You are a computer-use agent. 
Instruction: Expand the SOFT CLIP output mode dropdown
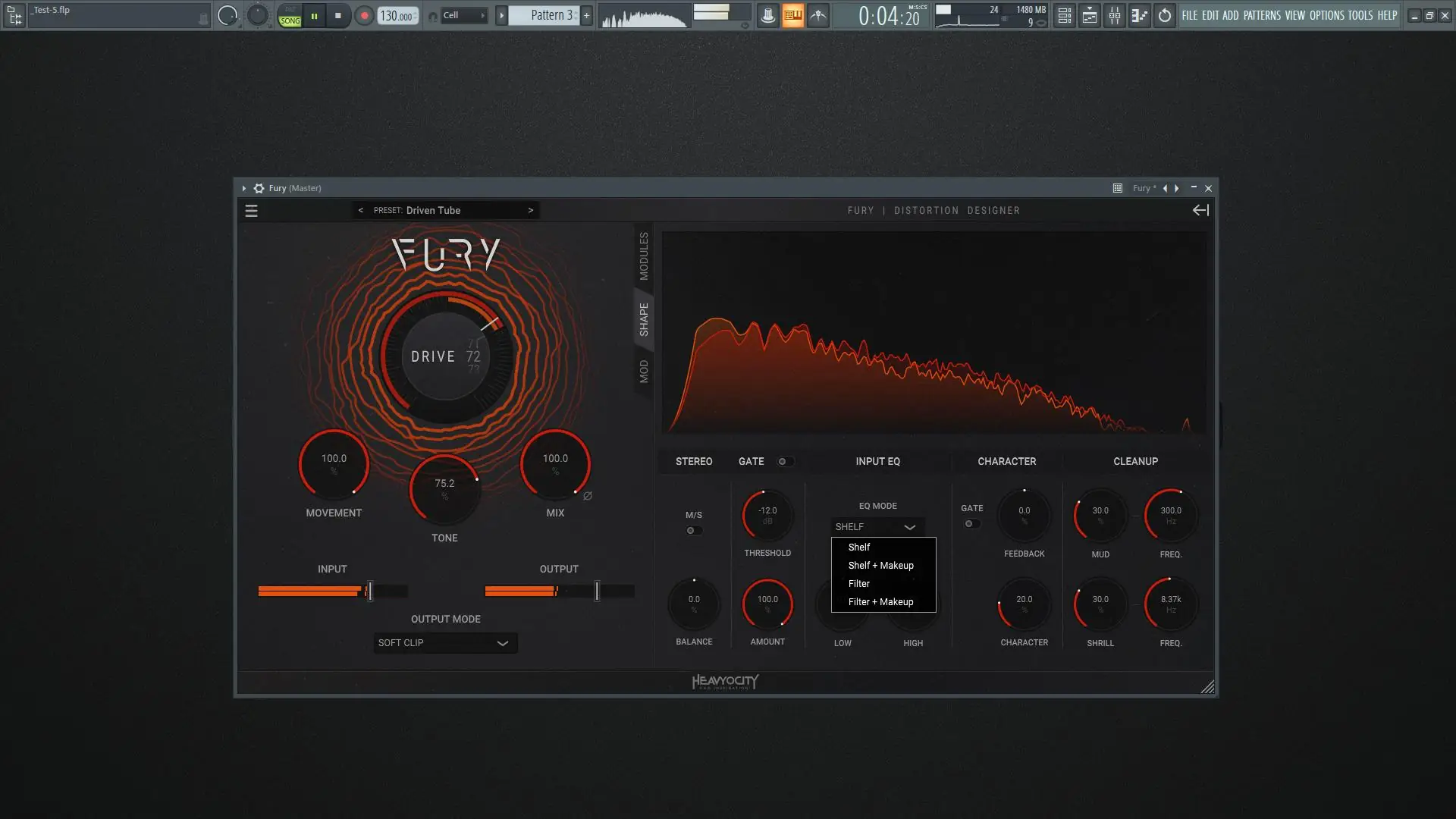pyautogui.click(x=445, y=643)
